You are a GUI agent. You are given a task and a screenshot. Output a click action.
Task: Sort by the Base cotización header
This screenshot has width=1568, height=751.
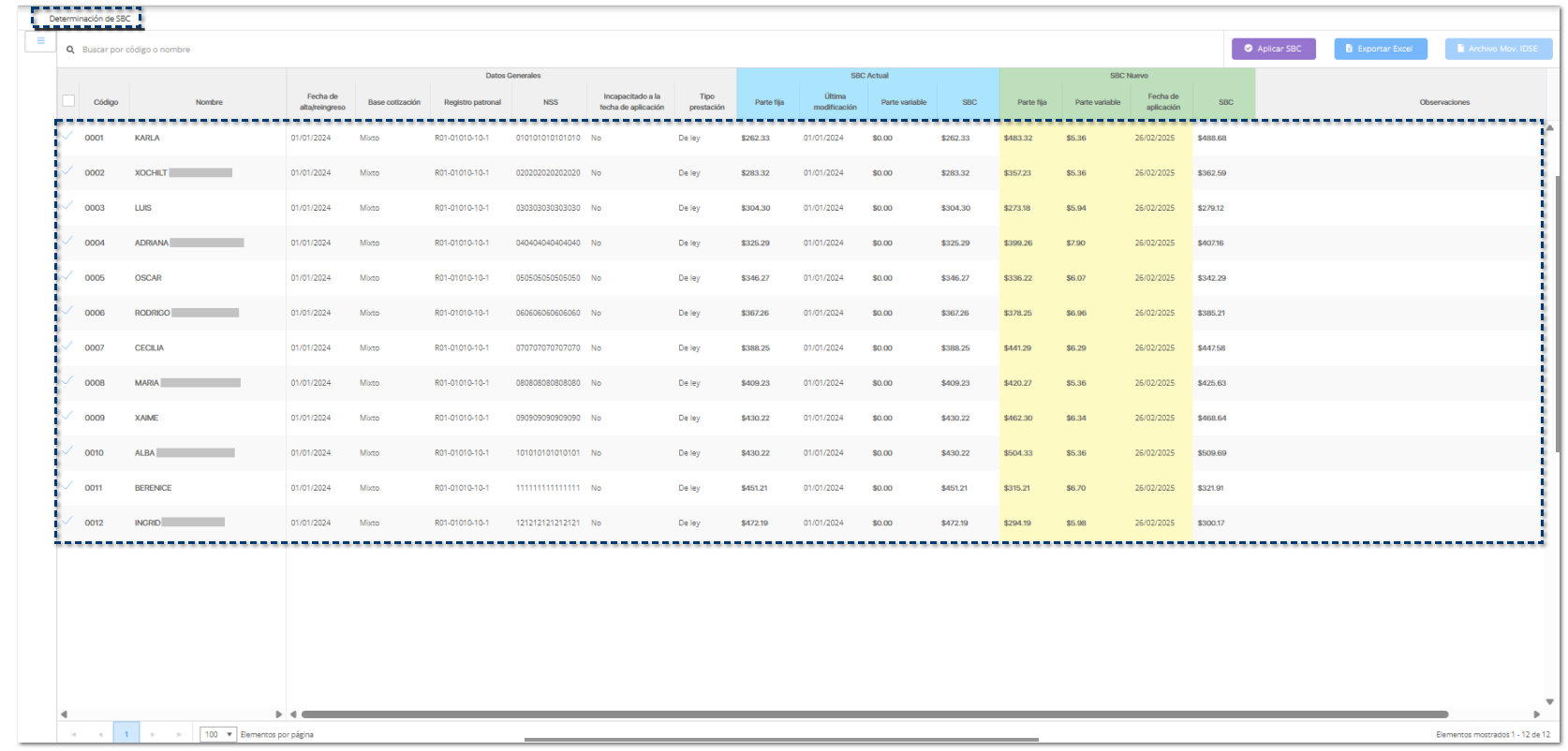point(394,102)
